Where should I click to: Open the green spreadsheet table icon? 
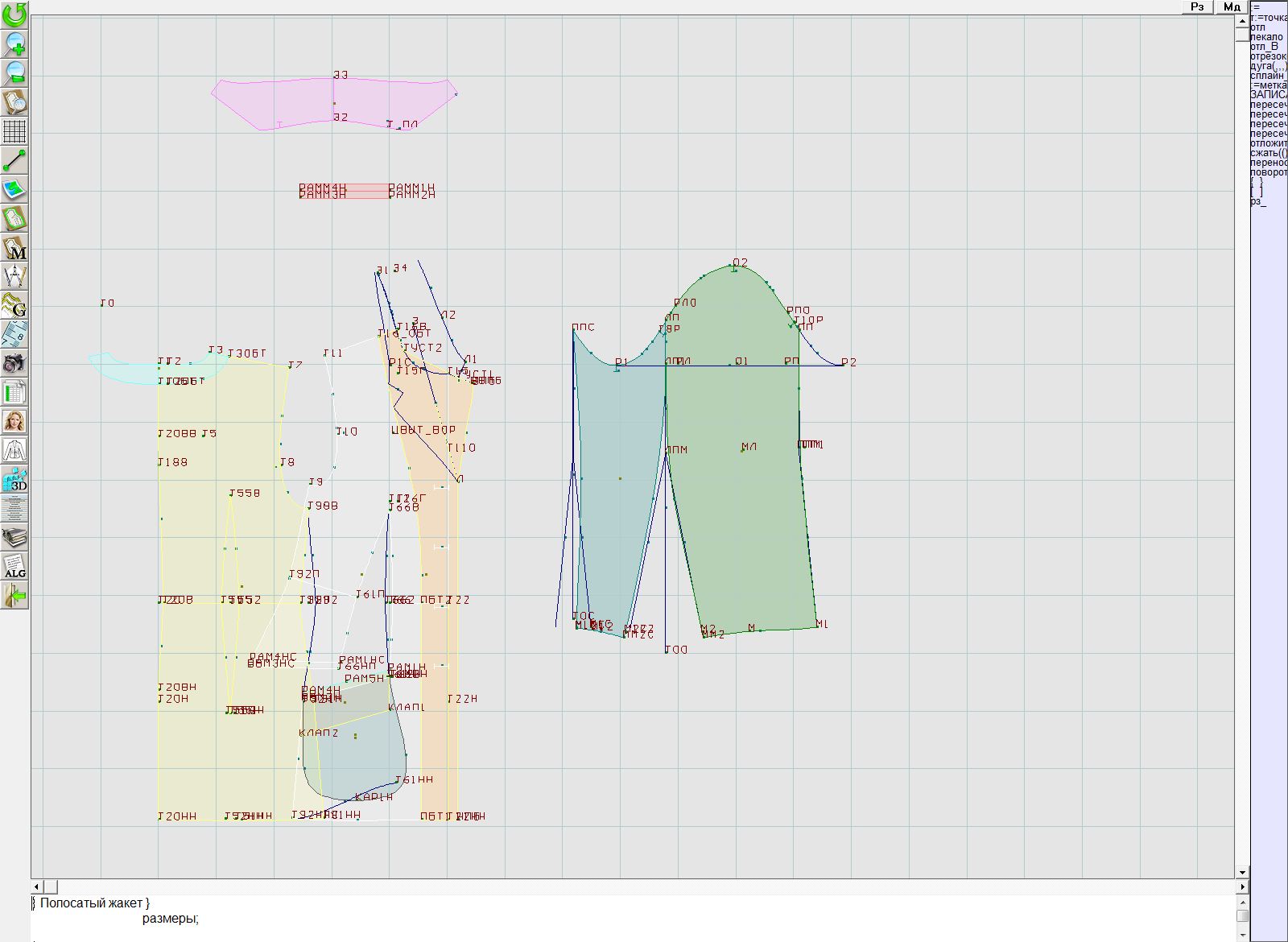point(14,392)
